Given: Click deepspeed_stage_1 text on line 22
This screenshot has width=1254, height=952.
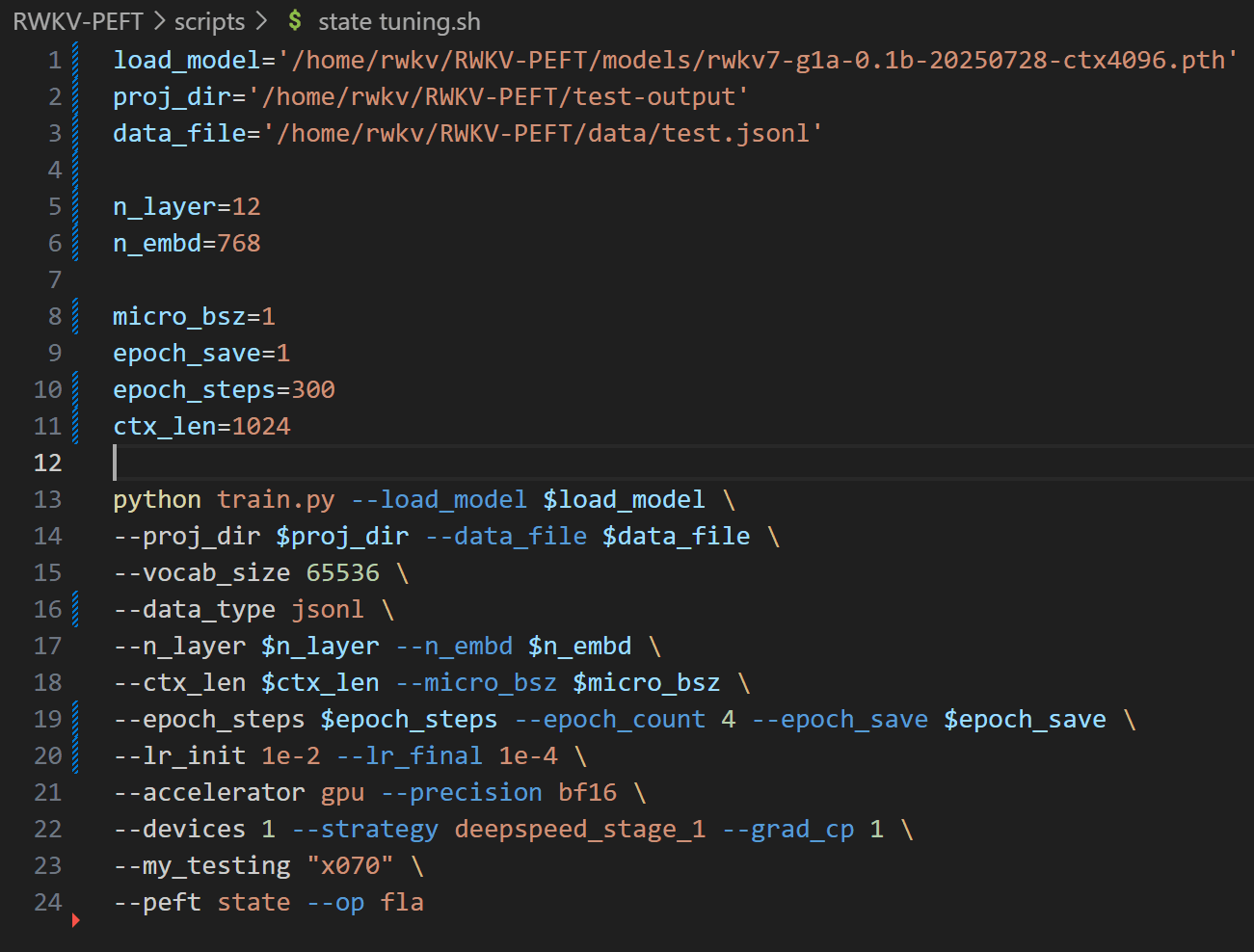Looking at the screenshot, I should point(579,829).
